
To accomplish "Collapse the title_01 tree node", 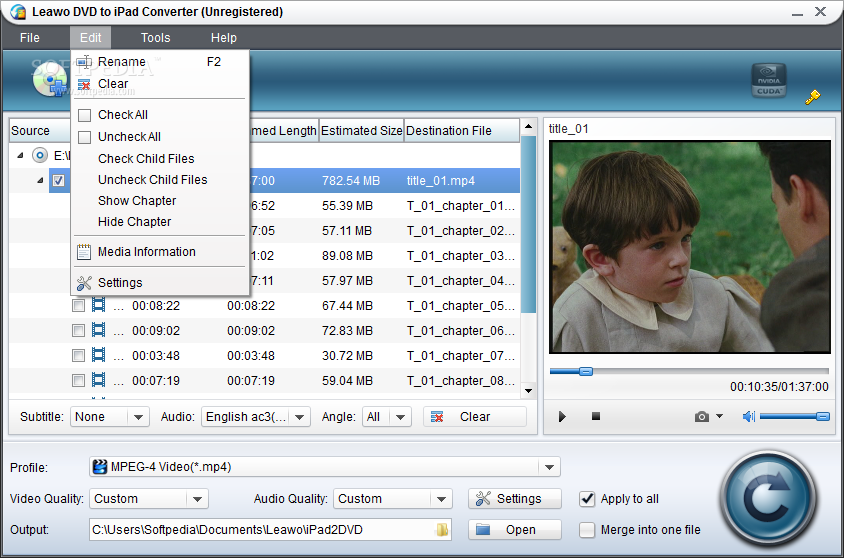I will tap(40, 180).
